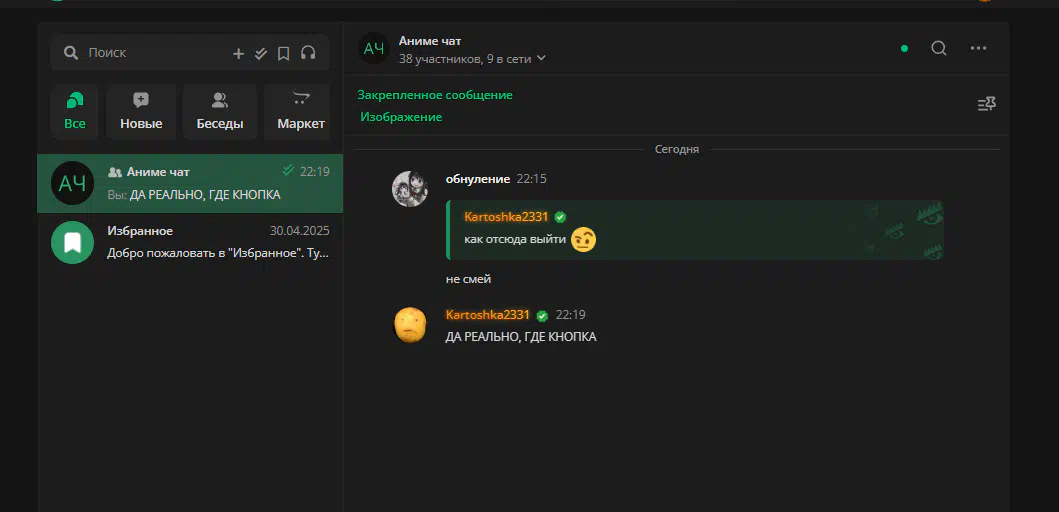Open the Избранное conversation

coord(190,242)
